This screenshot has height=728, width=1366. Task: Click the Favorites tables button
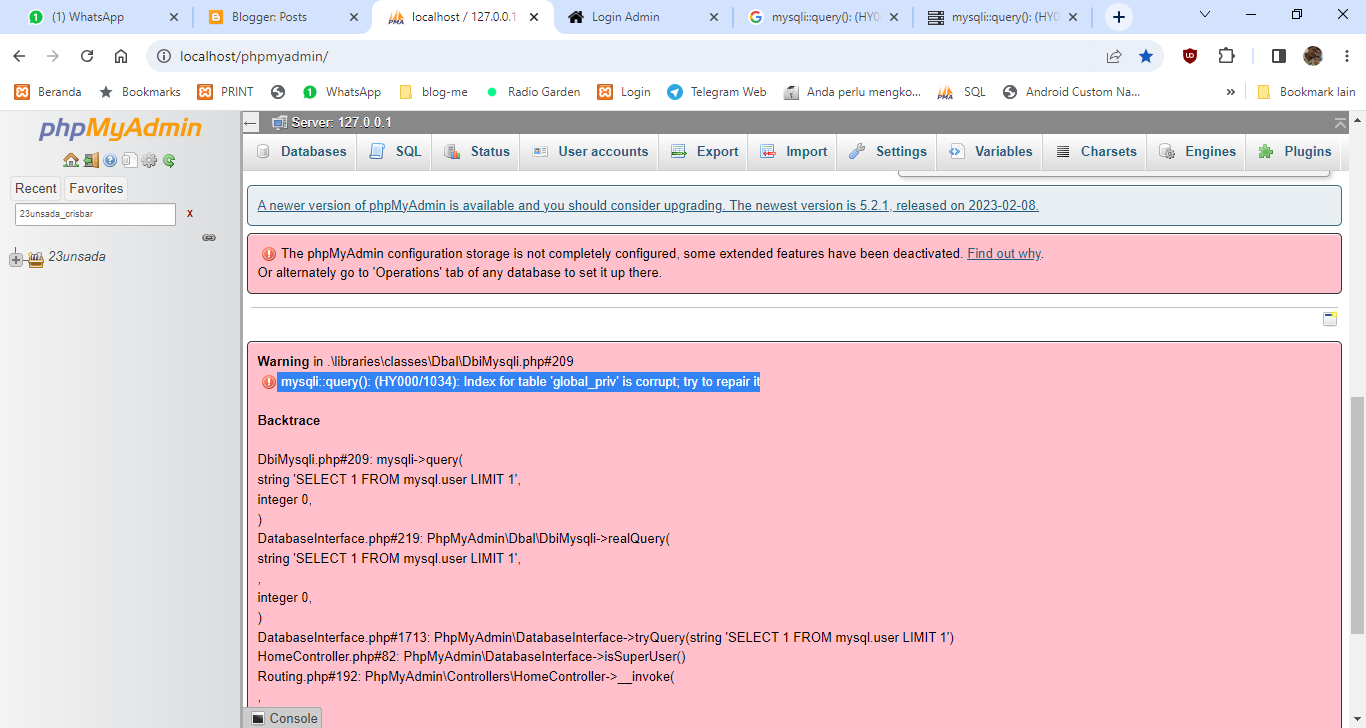point(96,188)
